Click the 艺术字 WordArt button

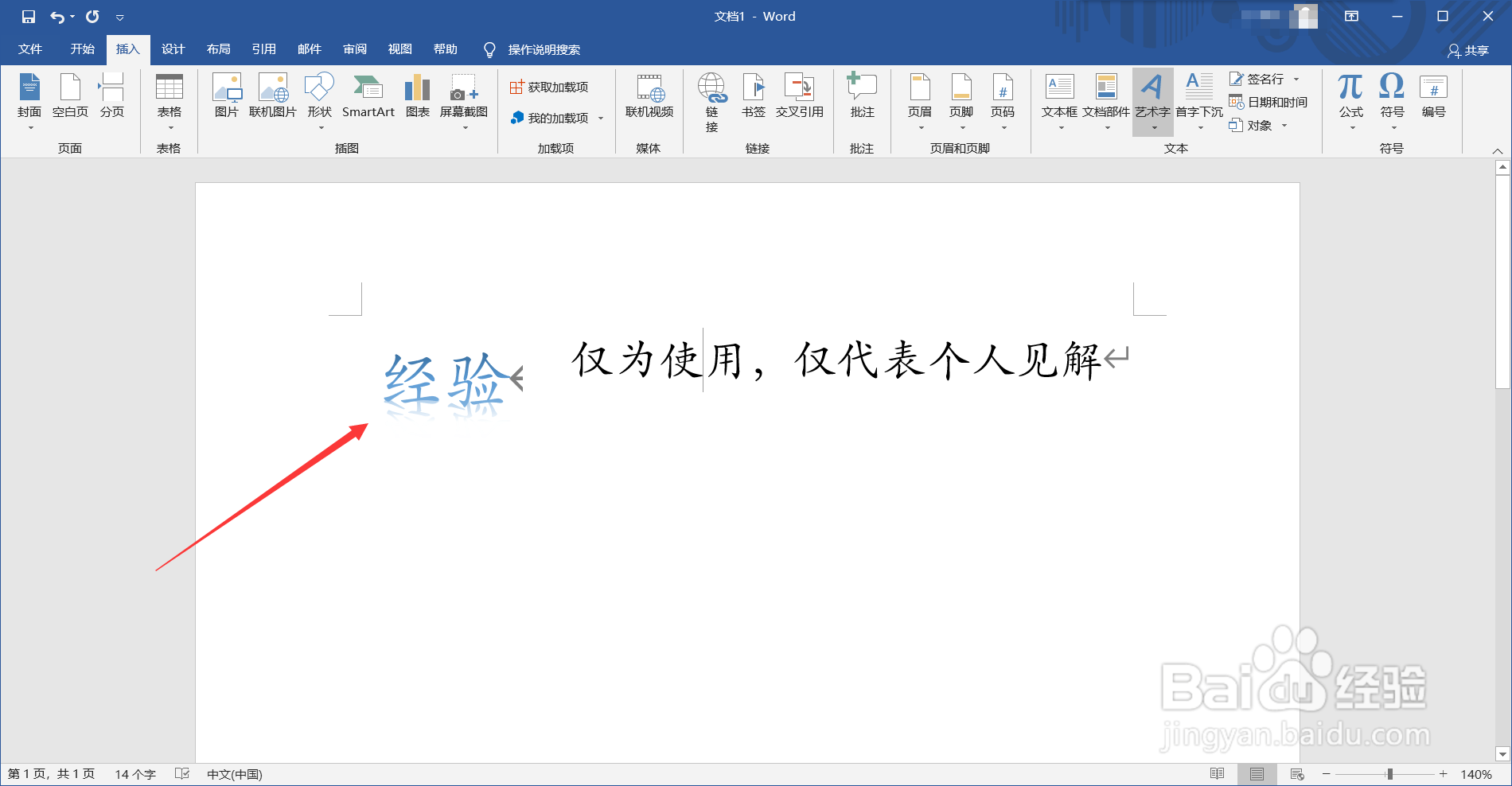1152,101
